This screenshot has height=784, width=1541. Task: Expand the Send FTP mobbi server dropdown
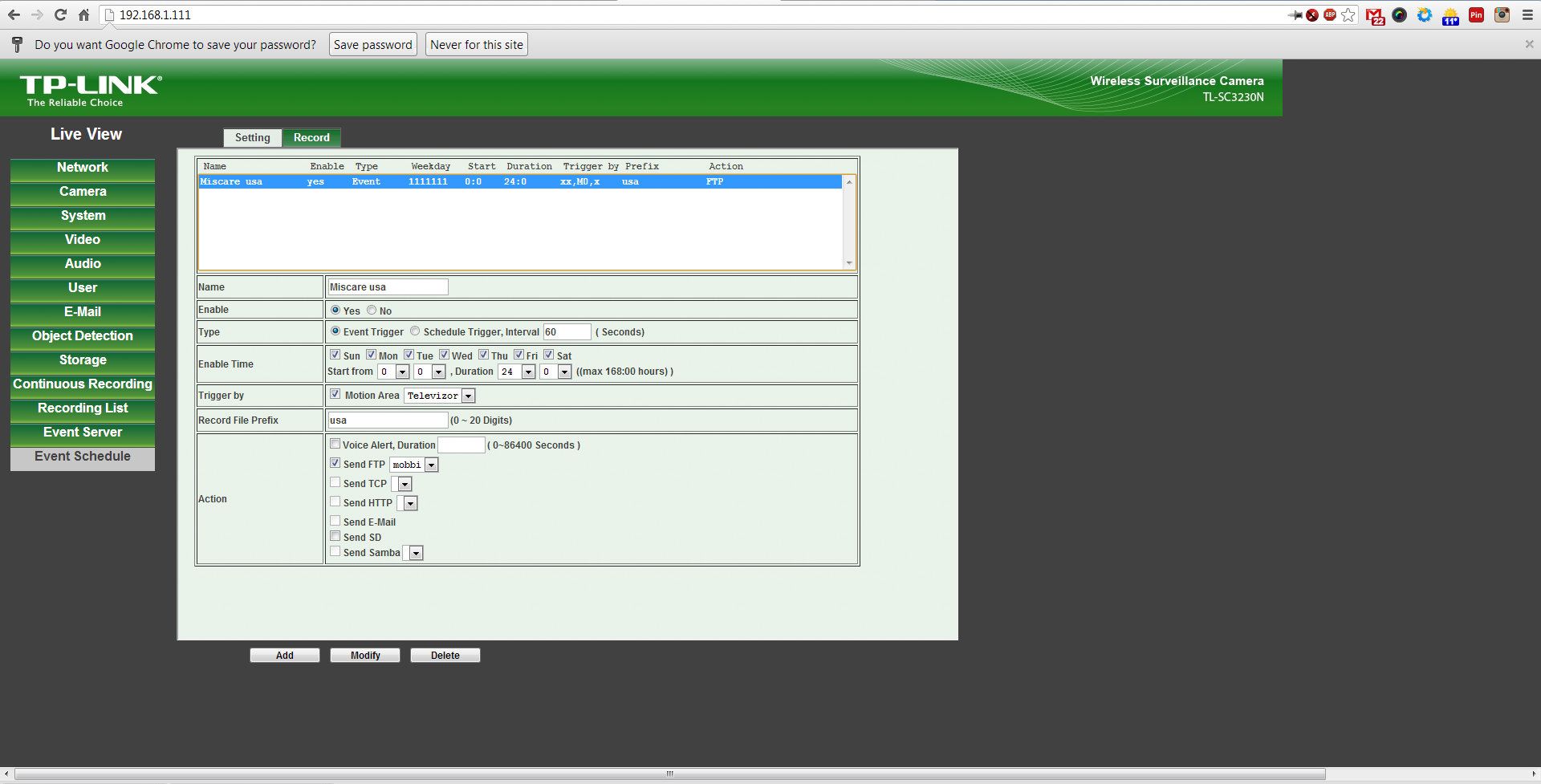(x=431, y=465)
